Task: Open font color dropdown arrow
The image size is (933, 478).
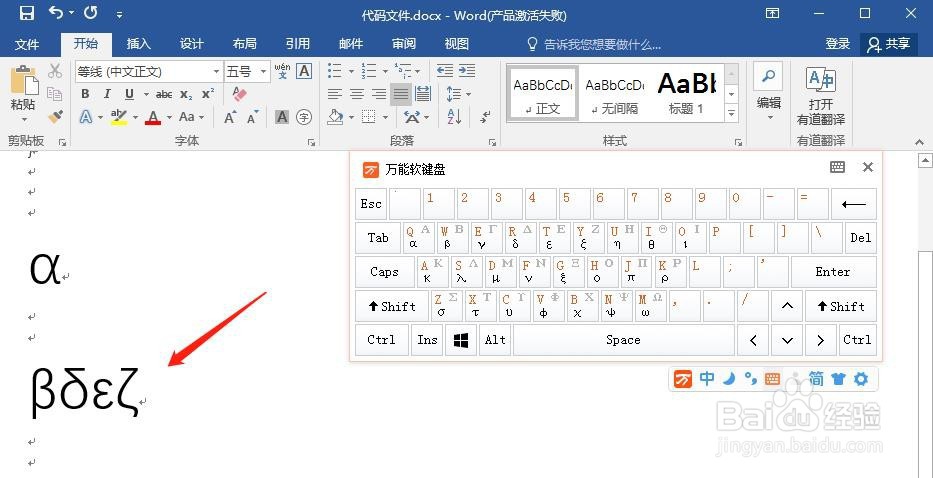Action: [170, 117]
